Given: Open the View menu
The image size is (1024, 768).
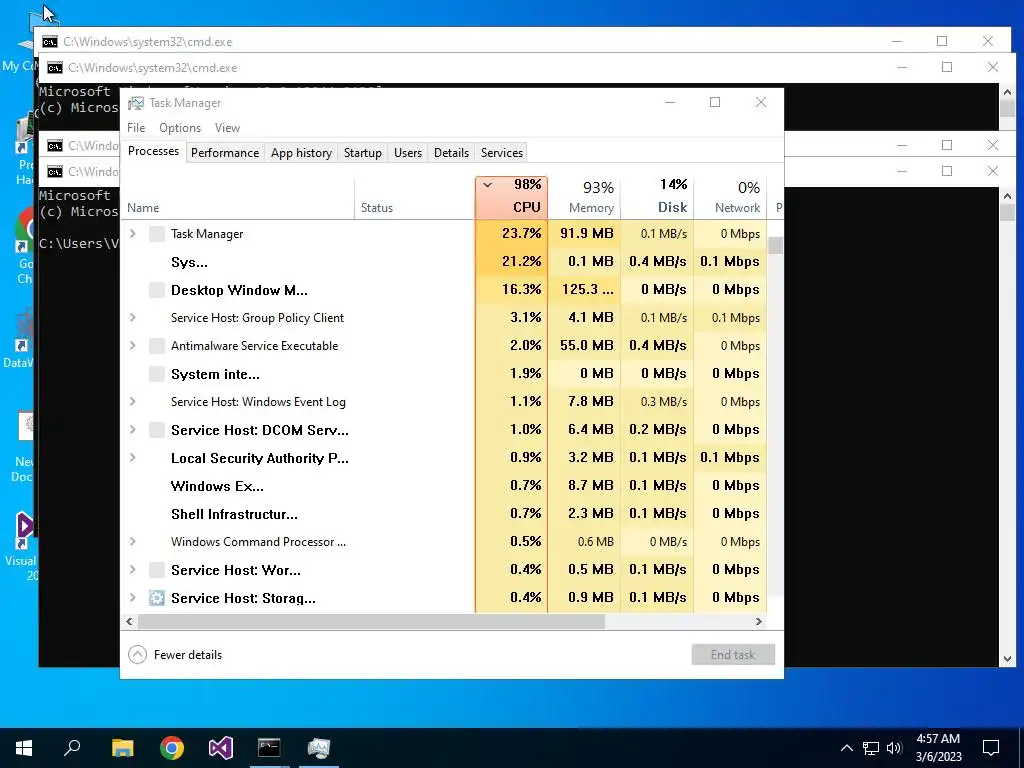Looking at the screenshot, I should pyautogui.click(x=227, y=128).
